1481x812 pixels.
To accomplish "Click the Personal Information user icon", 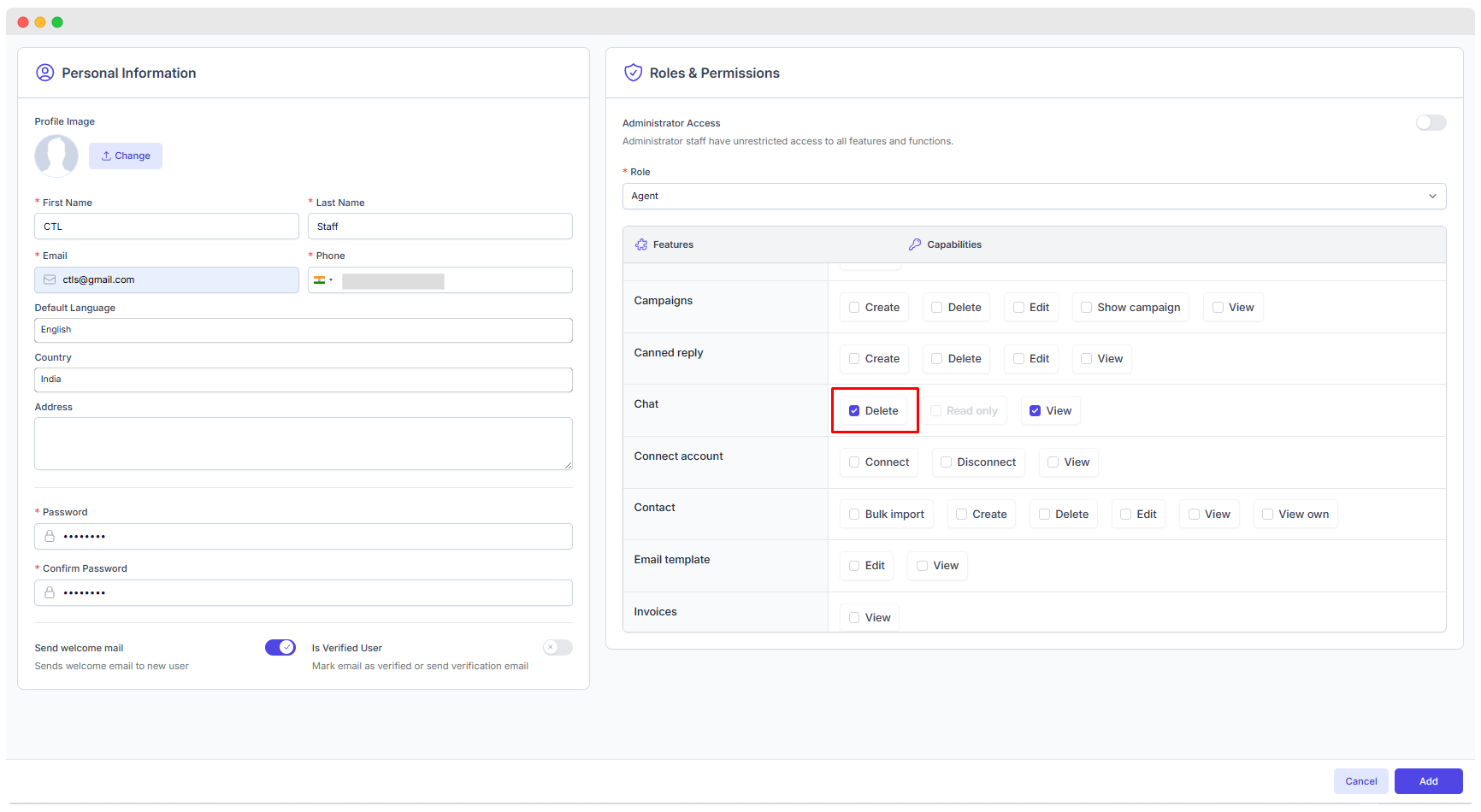I will click(44, 73).
